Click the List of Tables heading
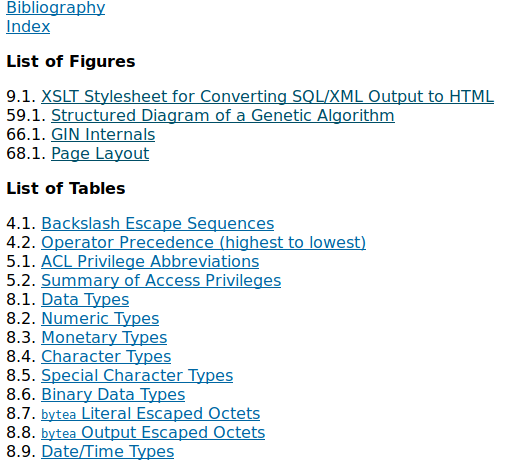Screen dimensions: 516x463 (66, 188)
